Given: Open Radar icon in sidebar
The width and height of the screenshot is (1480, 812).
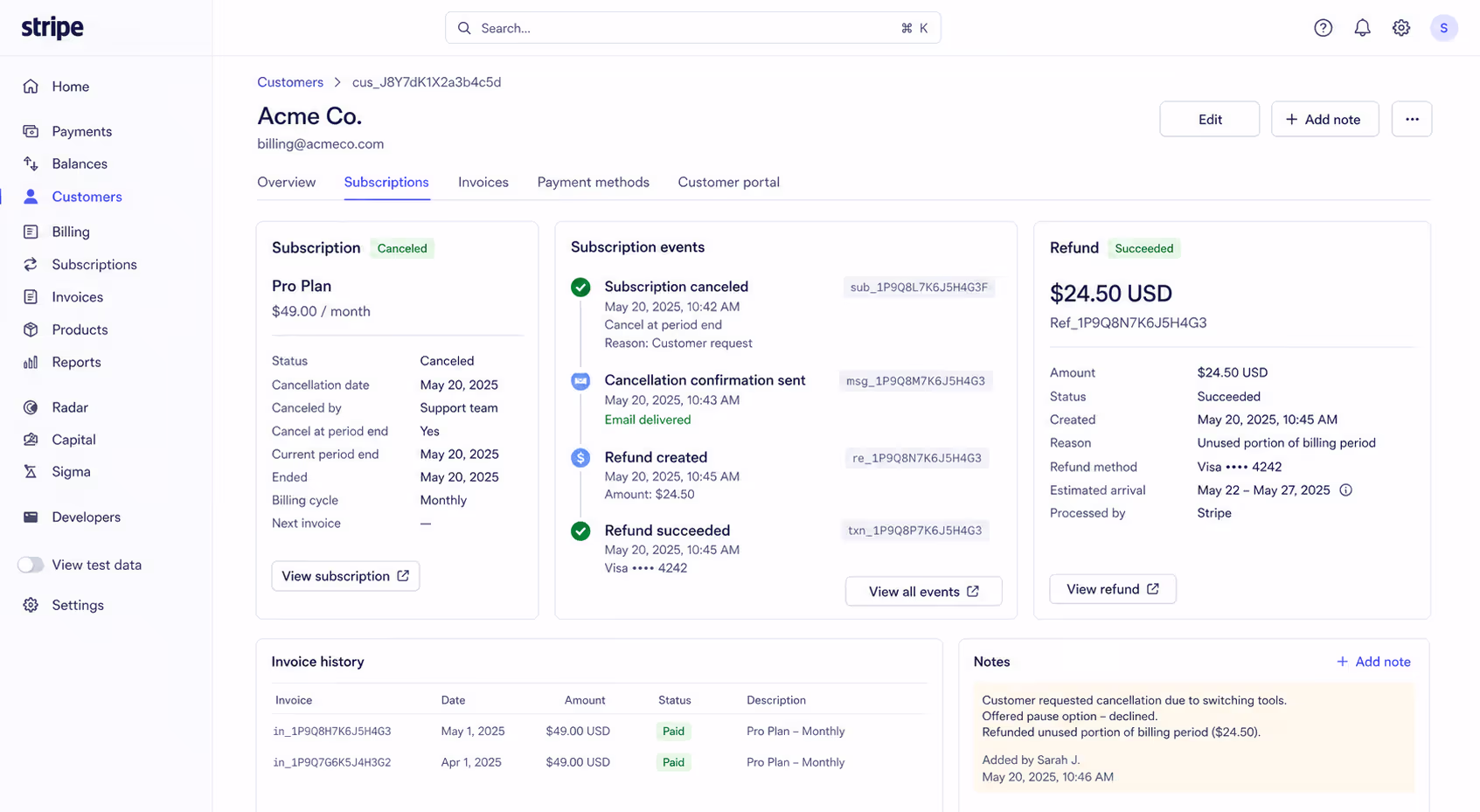Looking at the screenshot, I should [31, 407].
